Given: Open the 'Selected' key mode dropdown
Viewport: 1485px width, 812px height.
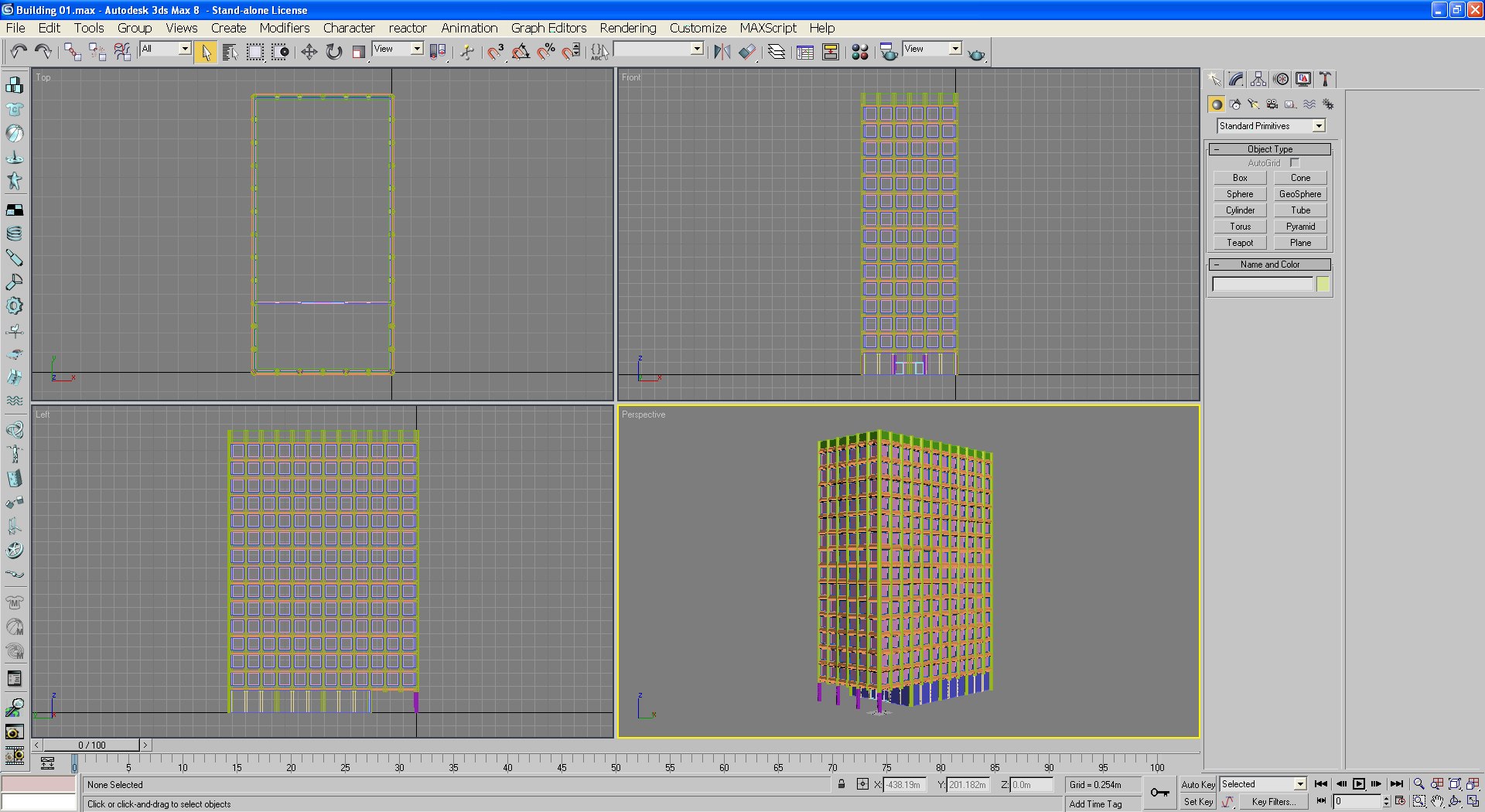Looking at the screenshot, I should click(x=1300, y=784).
